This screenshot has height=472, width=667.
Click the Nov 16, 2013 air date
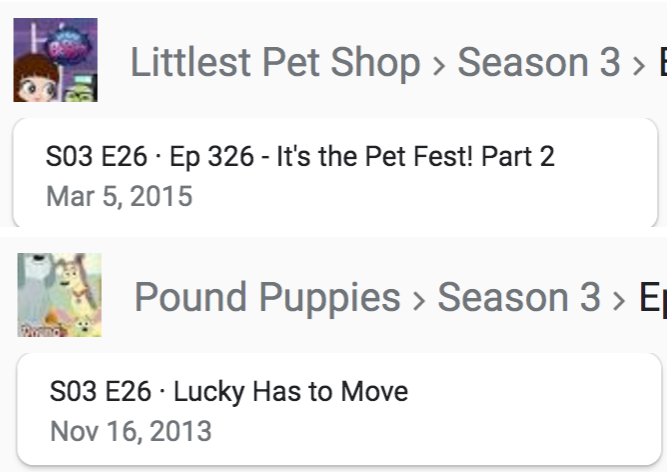[131, 431]
